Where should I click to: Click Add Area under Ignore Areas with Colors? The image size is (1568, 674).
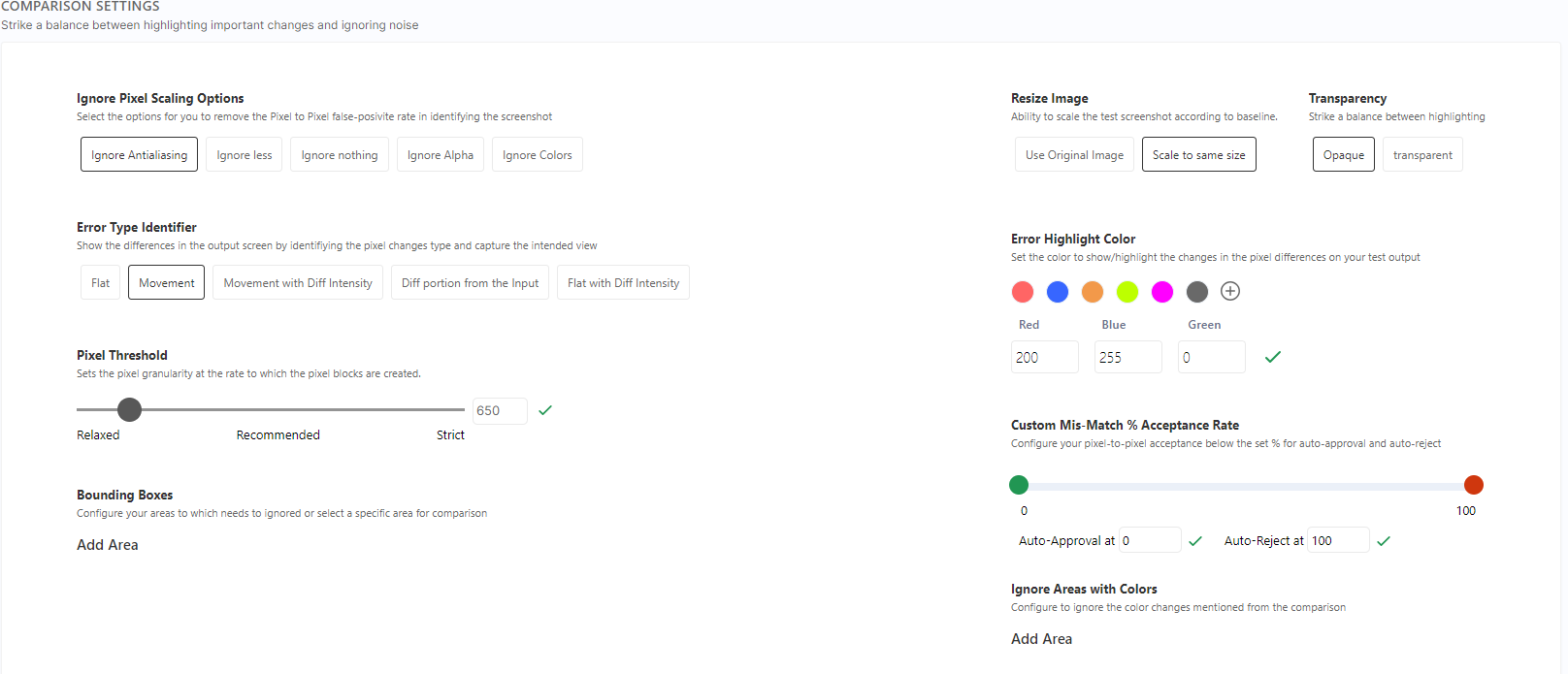click(1041, 639)
